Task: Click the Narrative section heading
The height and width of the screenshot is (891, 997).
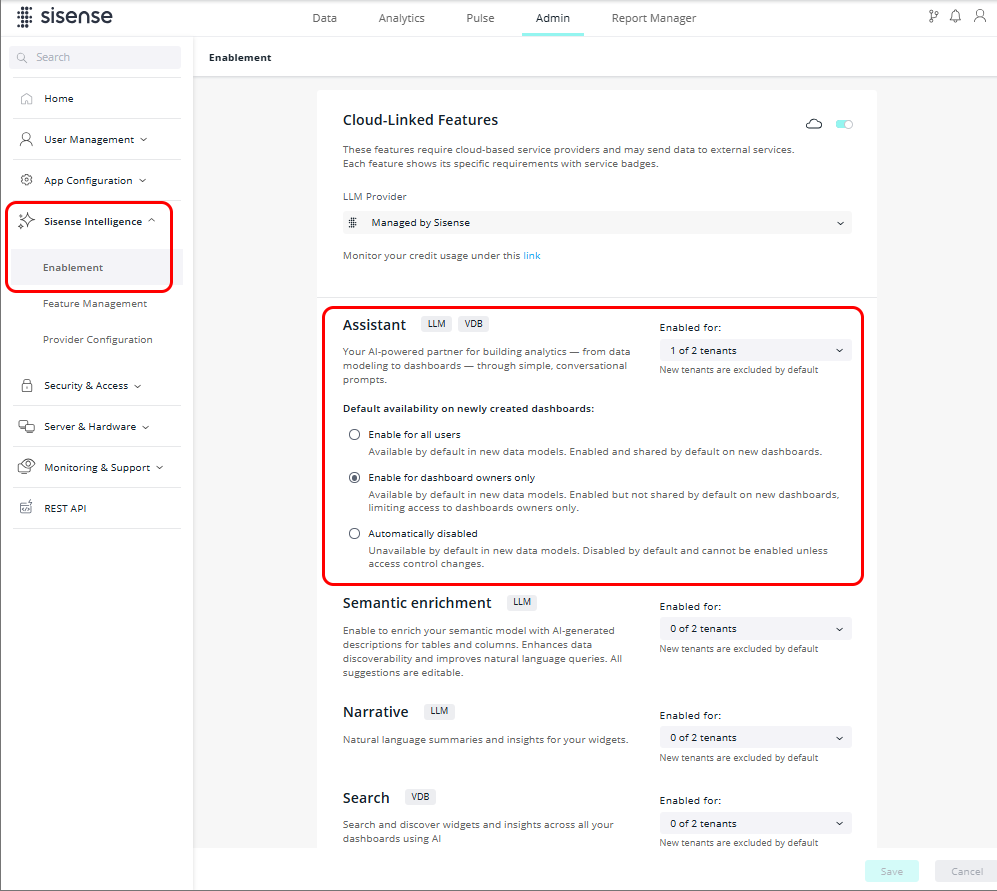Action: point(375,712)
